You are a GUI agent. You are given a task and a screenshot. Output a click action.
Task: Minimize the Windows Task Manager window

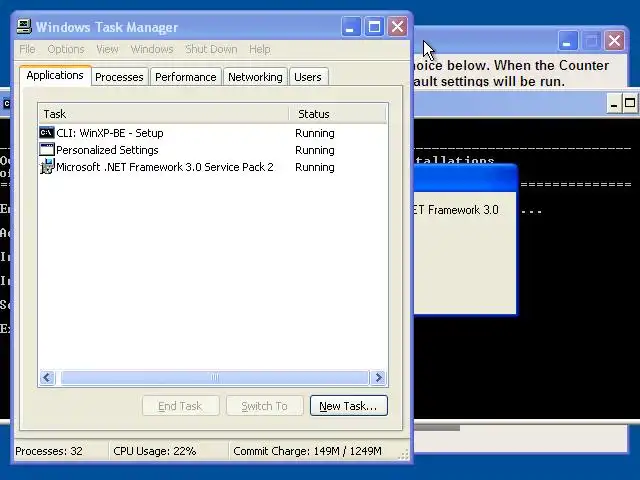(351, 27)
